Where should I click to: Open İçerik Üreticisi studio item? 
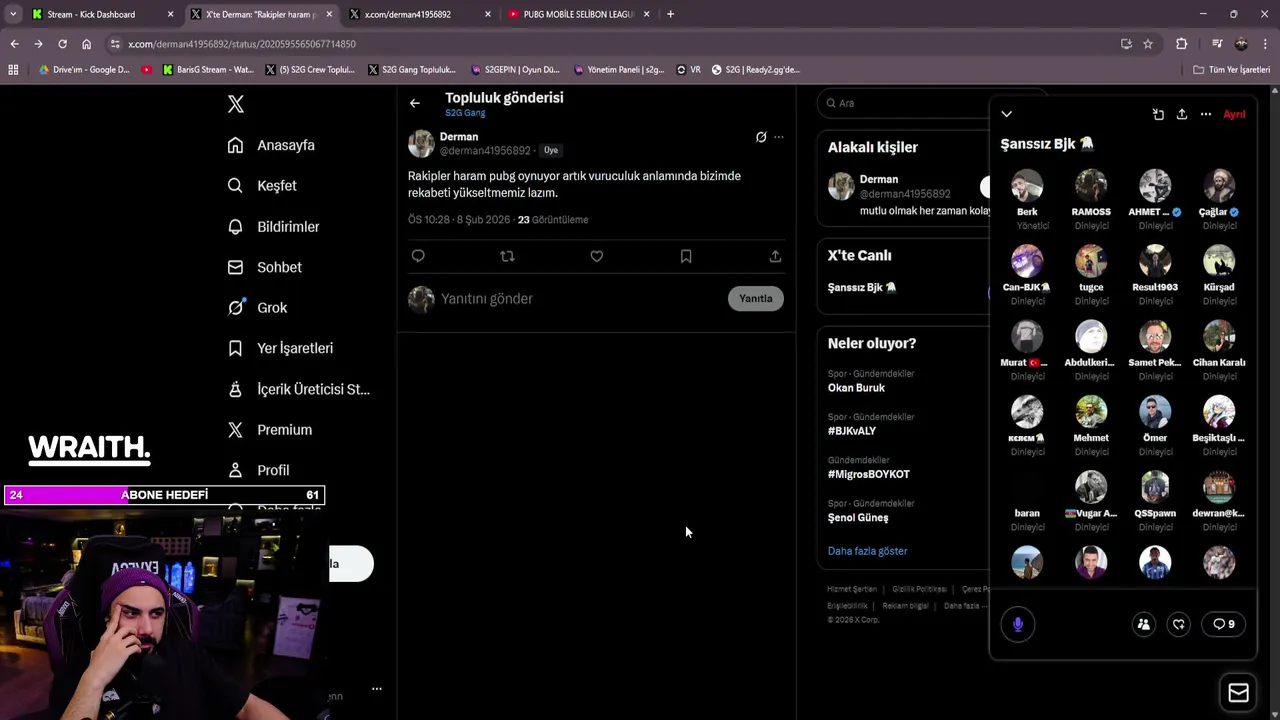(x=299, y=389)
